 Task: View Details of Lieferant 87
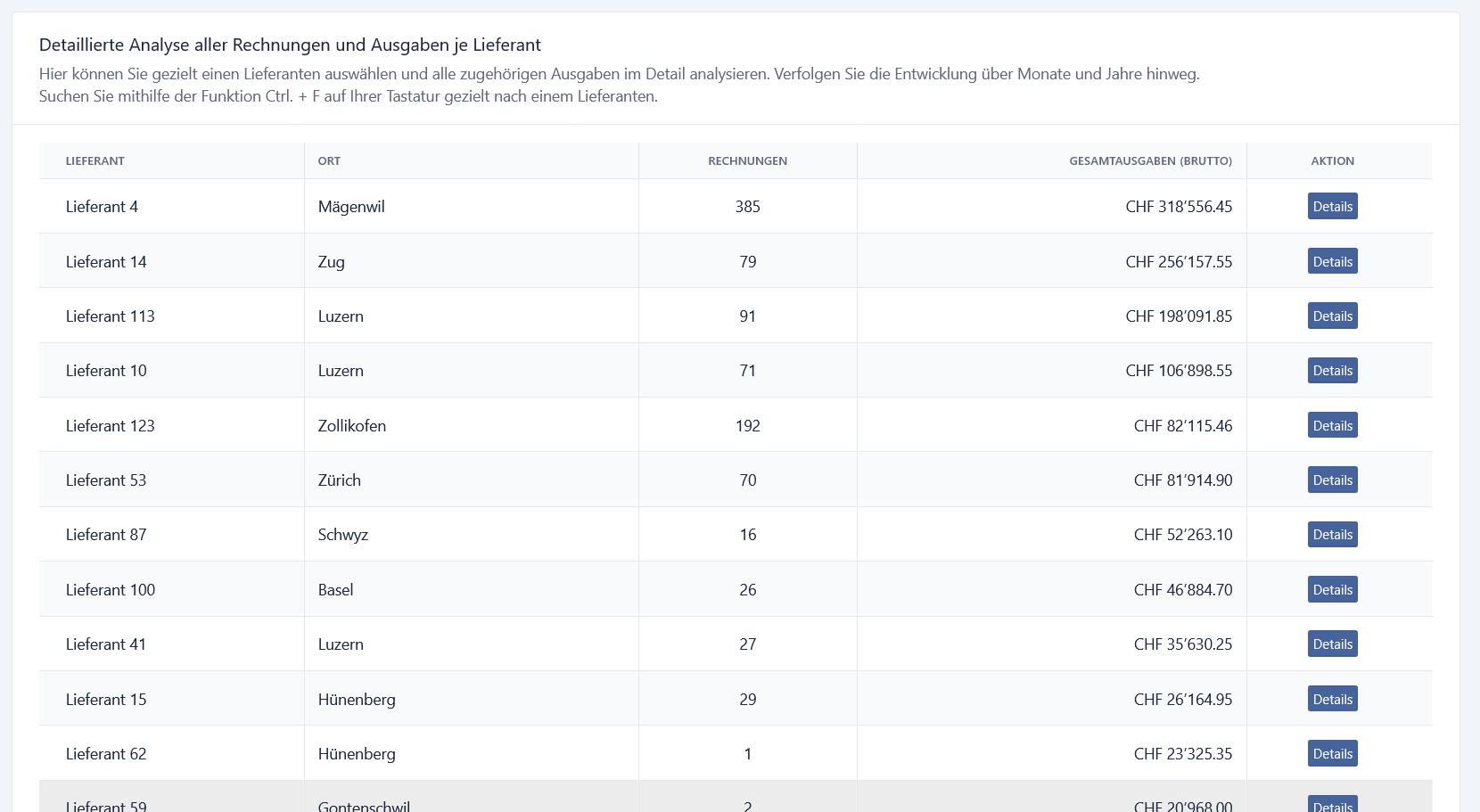[x=1332, y=535]
